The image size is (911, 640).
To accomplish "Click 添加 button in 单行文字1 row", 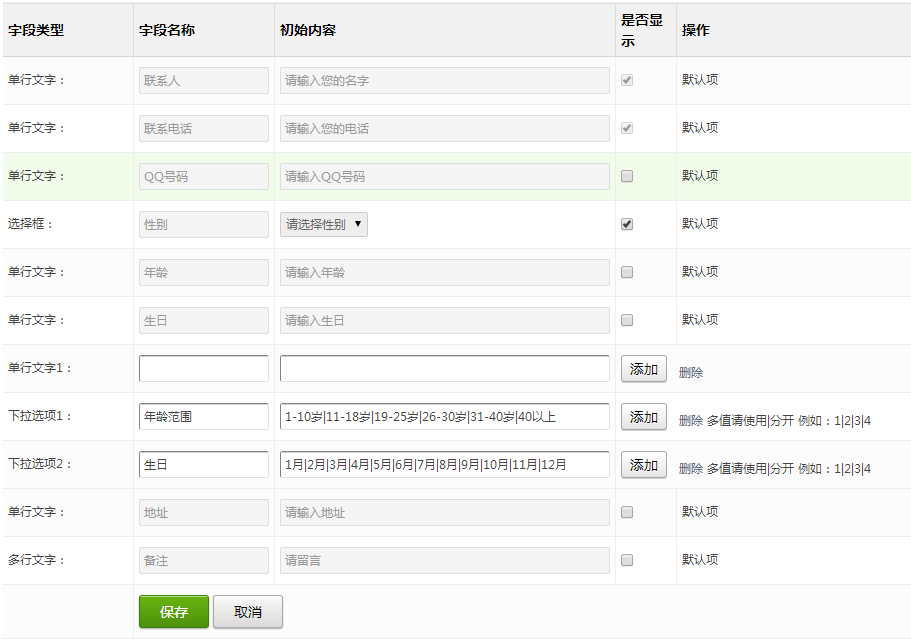I will (644, 369).
